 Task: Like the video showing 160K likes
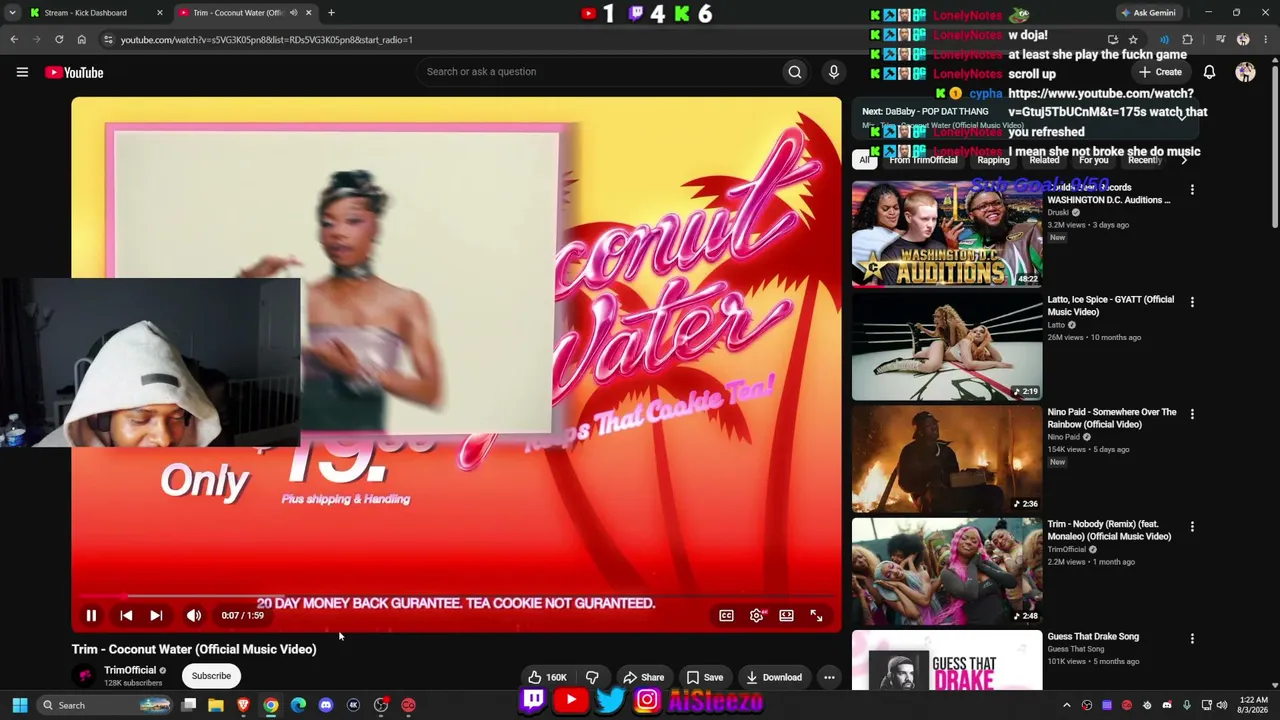(548, 677)
